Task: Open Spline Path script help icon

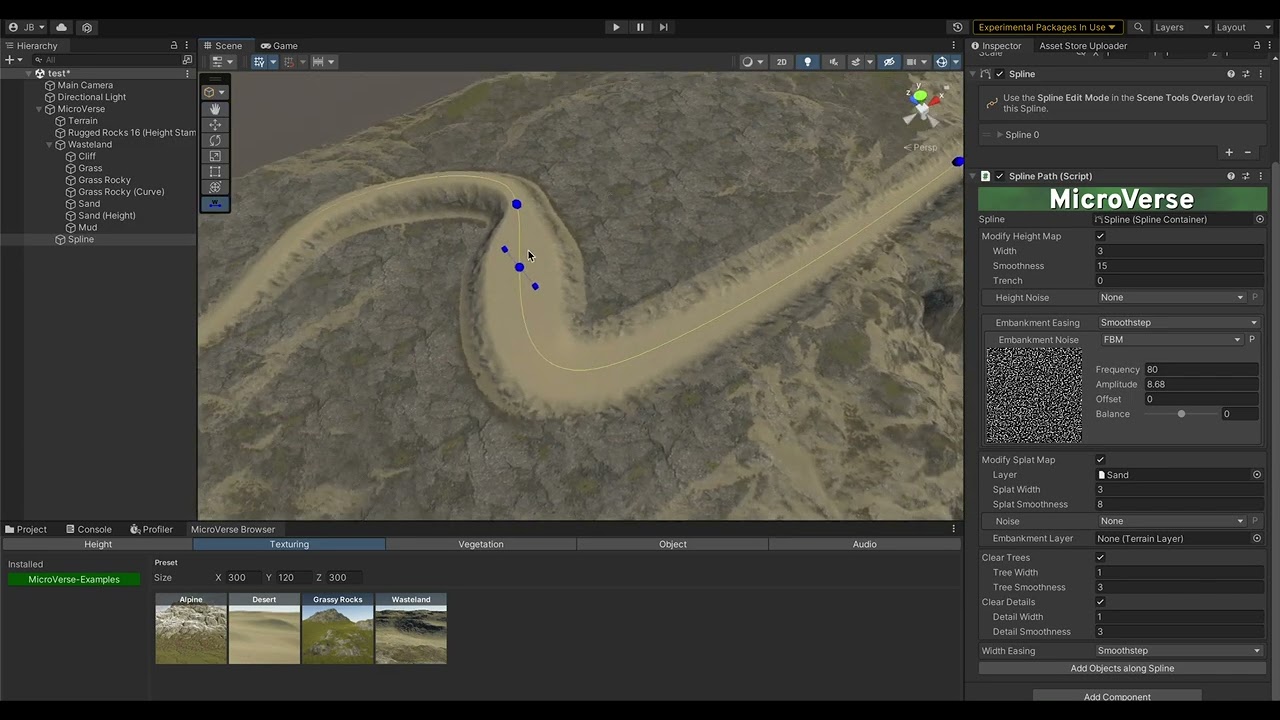Action: 1231,176
